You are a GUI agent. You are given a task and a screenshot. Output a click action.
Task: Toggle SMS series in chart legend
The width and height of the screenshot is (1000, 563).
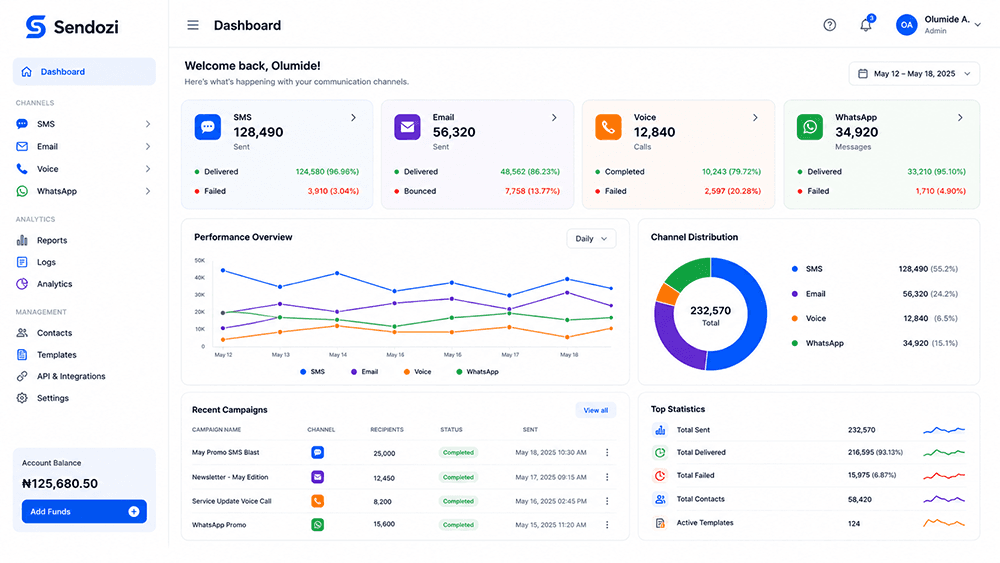[x=312, y=372]
